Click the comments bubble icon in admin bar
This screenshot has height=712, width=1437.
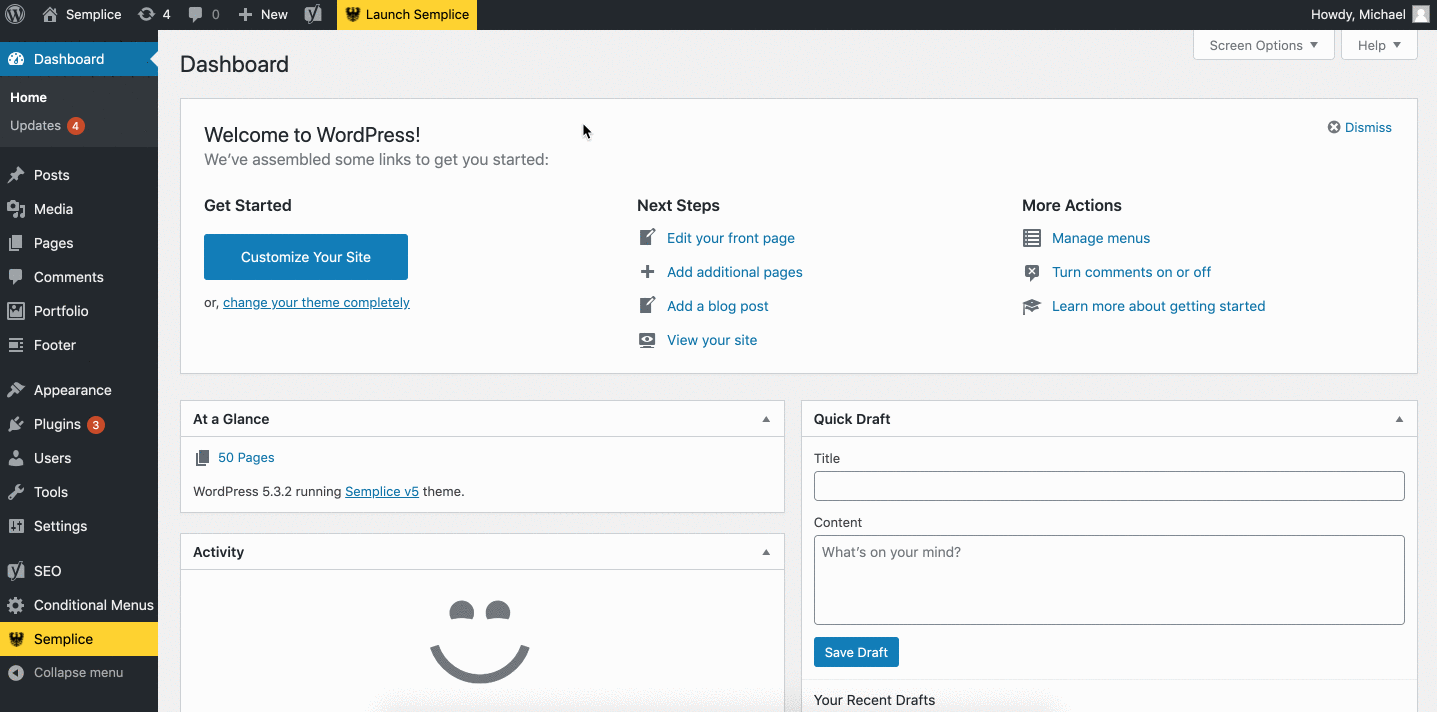[193, 14]
